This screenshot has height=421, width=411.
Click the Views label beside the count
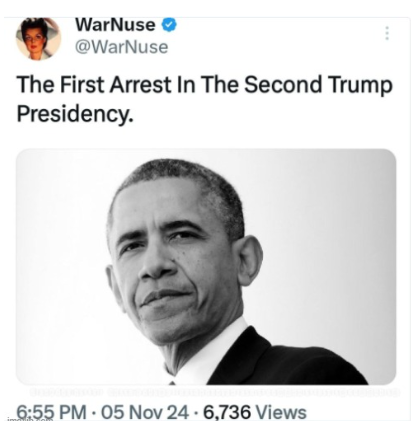click(x=281, y=412)
